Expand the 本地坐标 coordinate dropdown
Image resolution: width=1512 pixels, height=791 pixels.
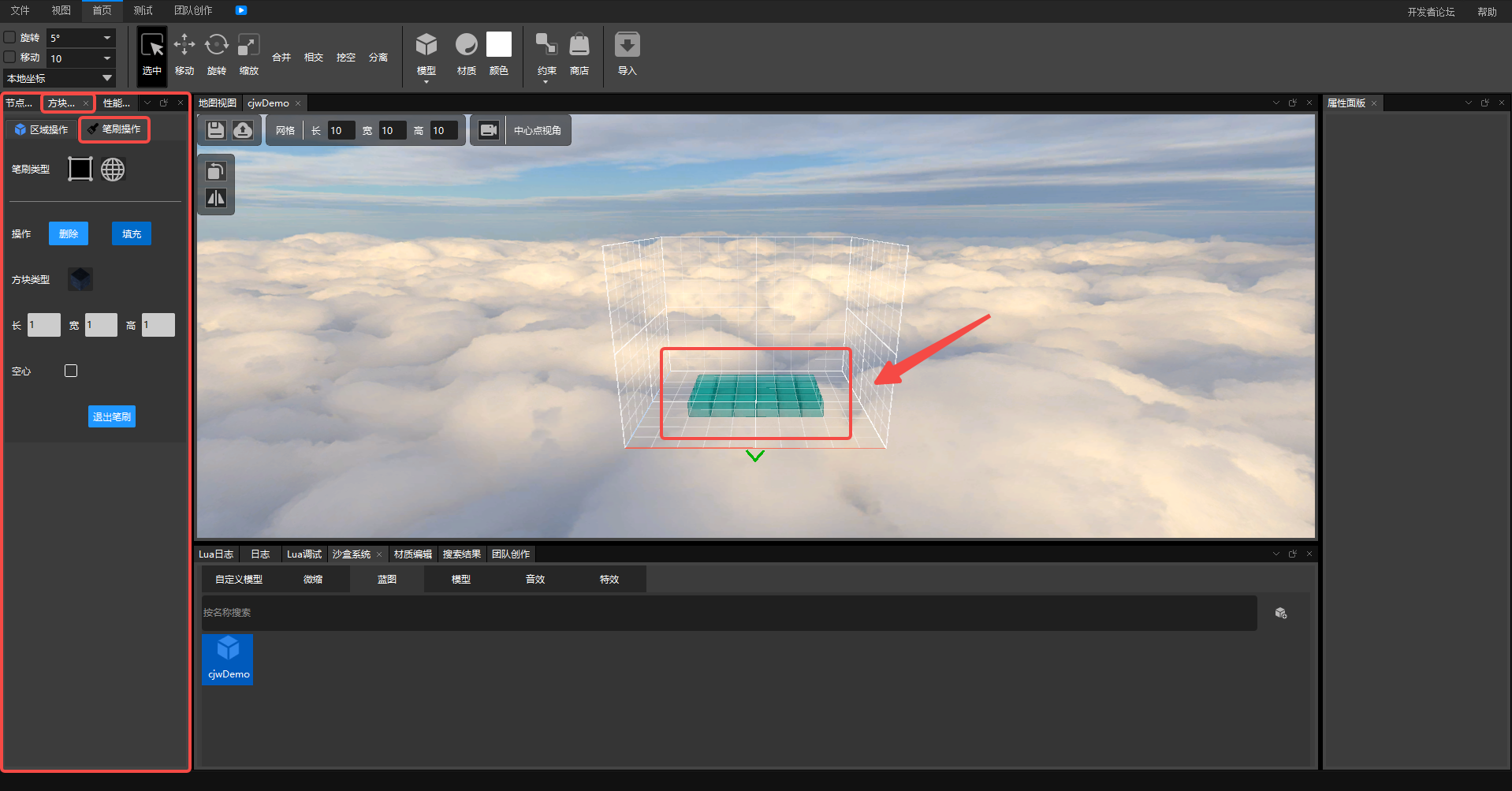[107, 78]
